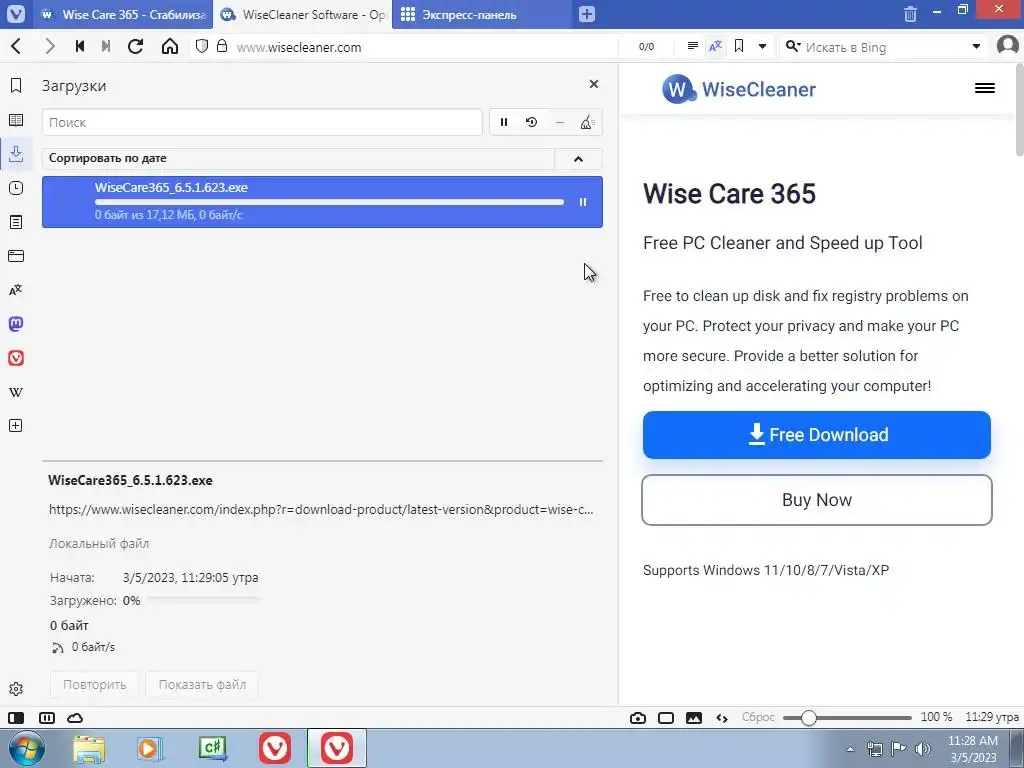Rewind to first page in history
The image size is (1024, 768).
(x=80, y=46)
